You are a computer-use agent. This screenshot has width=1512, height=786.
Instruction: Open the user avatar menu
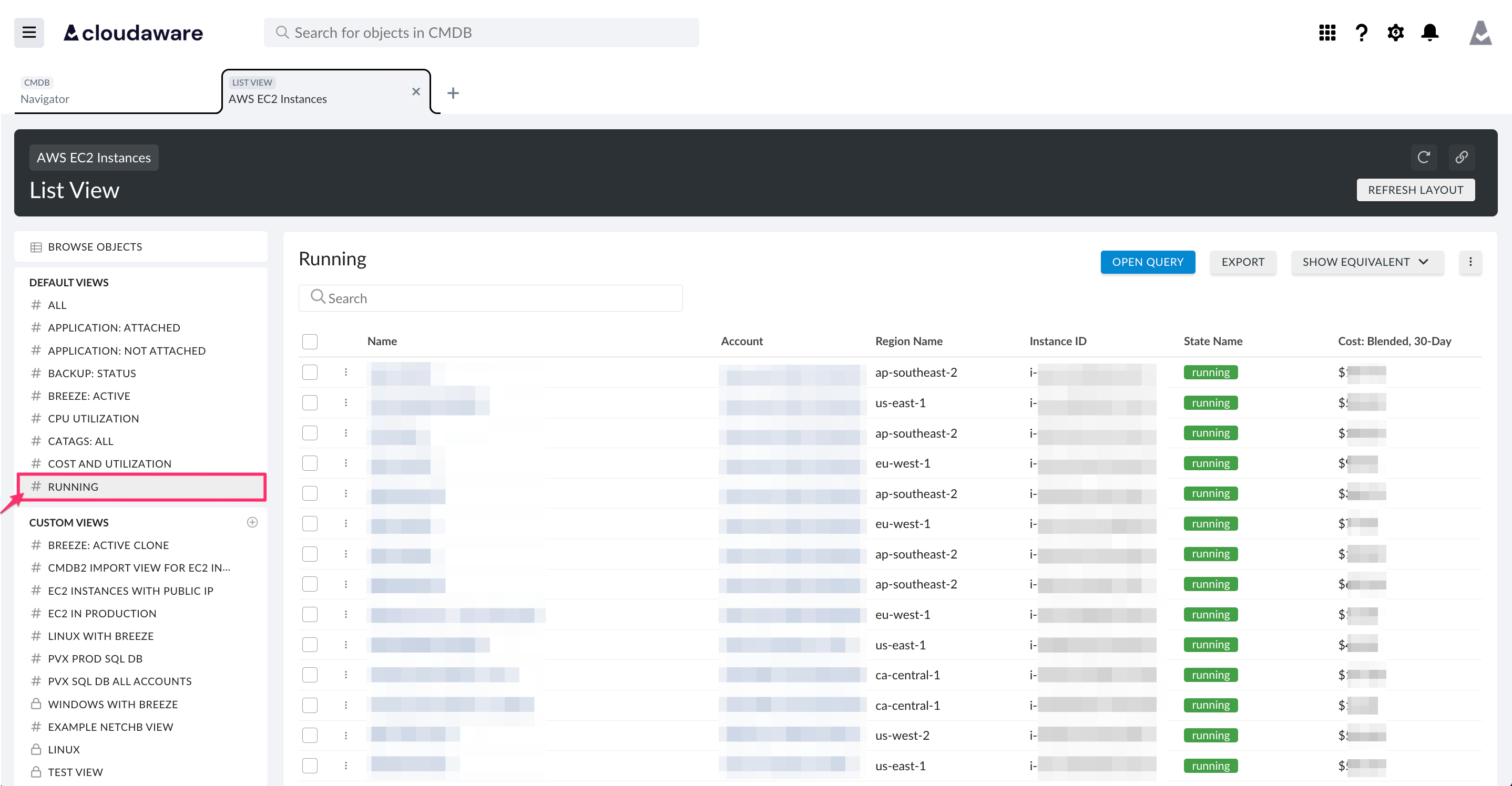1481,32
